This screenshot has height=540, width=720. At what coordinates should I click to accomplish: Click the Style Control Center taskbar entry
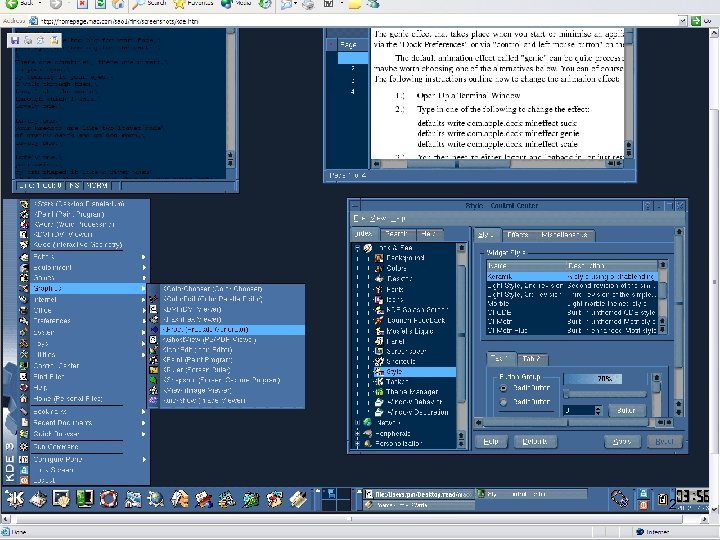(x=531, y=494)
